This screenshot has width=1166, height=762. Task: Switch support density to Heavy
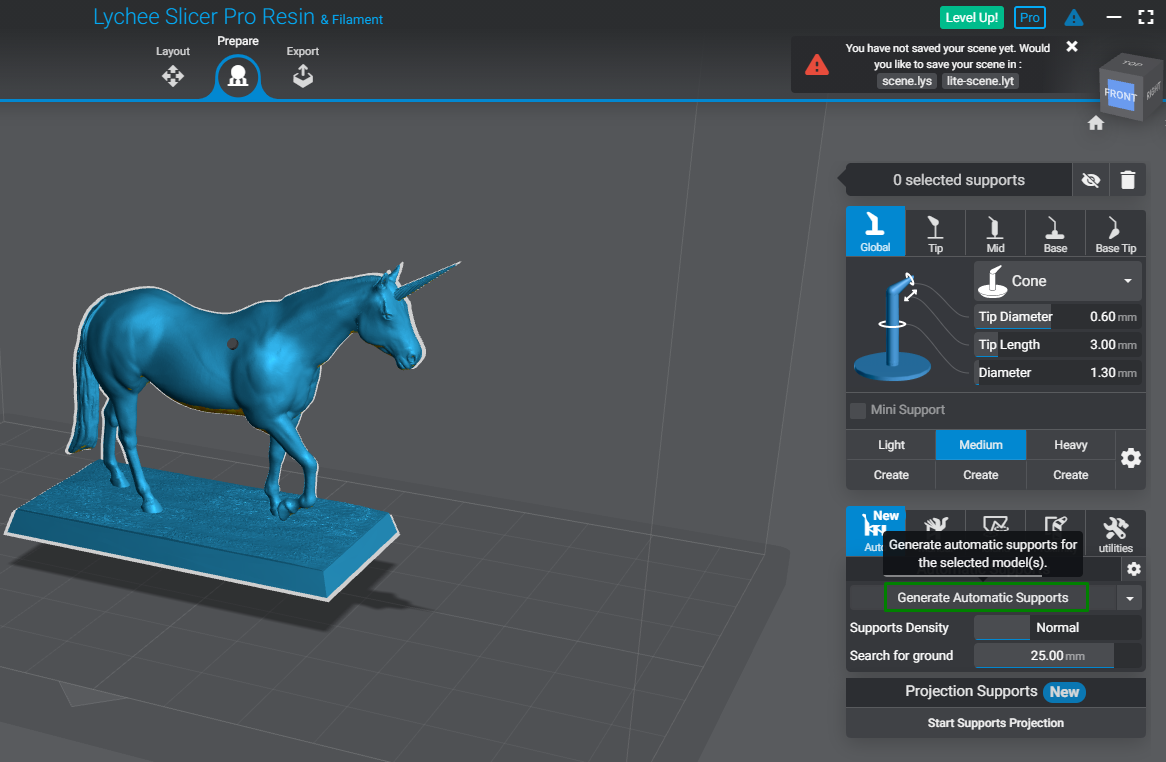[1070, 444]
